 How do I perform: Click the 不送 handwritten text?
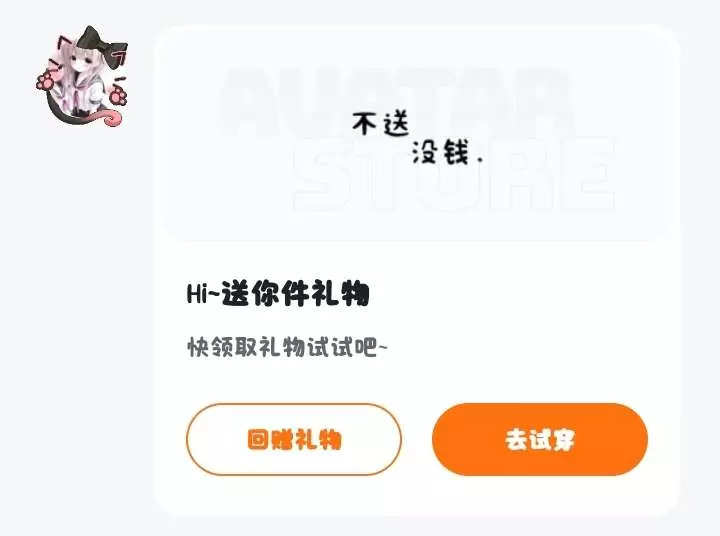pos(381,124)
